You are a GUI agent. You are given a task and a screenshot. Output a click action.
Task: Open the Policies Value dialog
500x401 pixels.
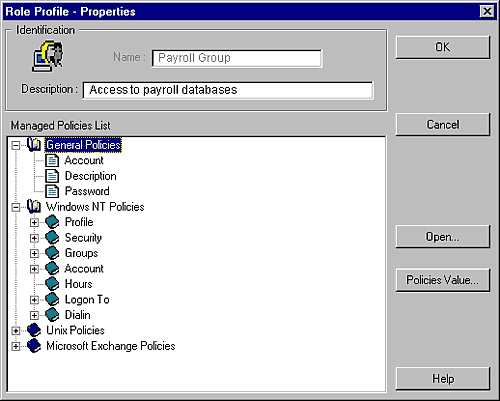click(x=443, y=280)
